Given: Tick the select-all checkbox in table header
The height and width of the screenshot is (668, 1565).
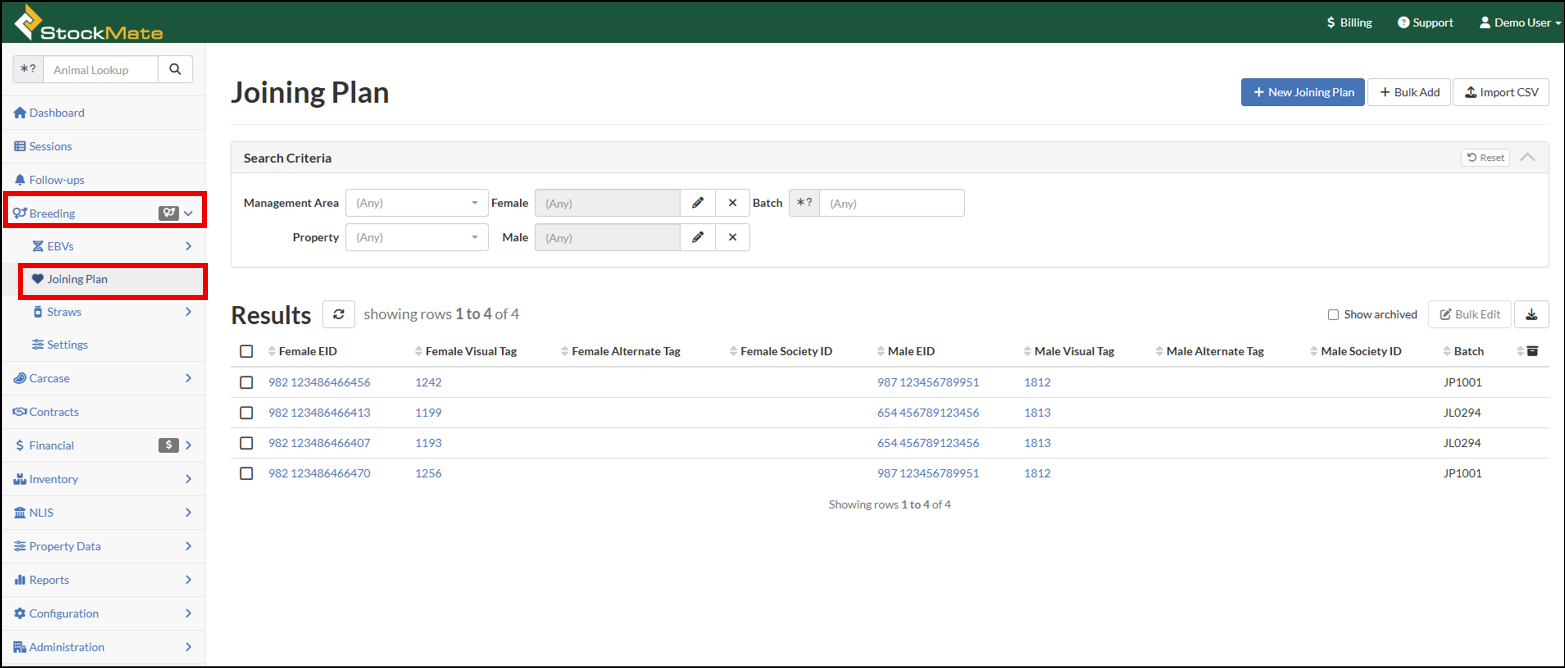Looking at the screenshot, I should pos(247,351).
